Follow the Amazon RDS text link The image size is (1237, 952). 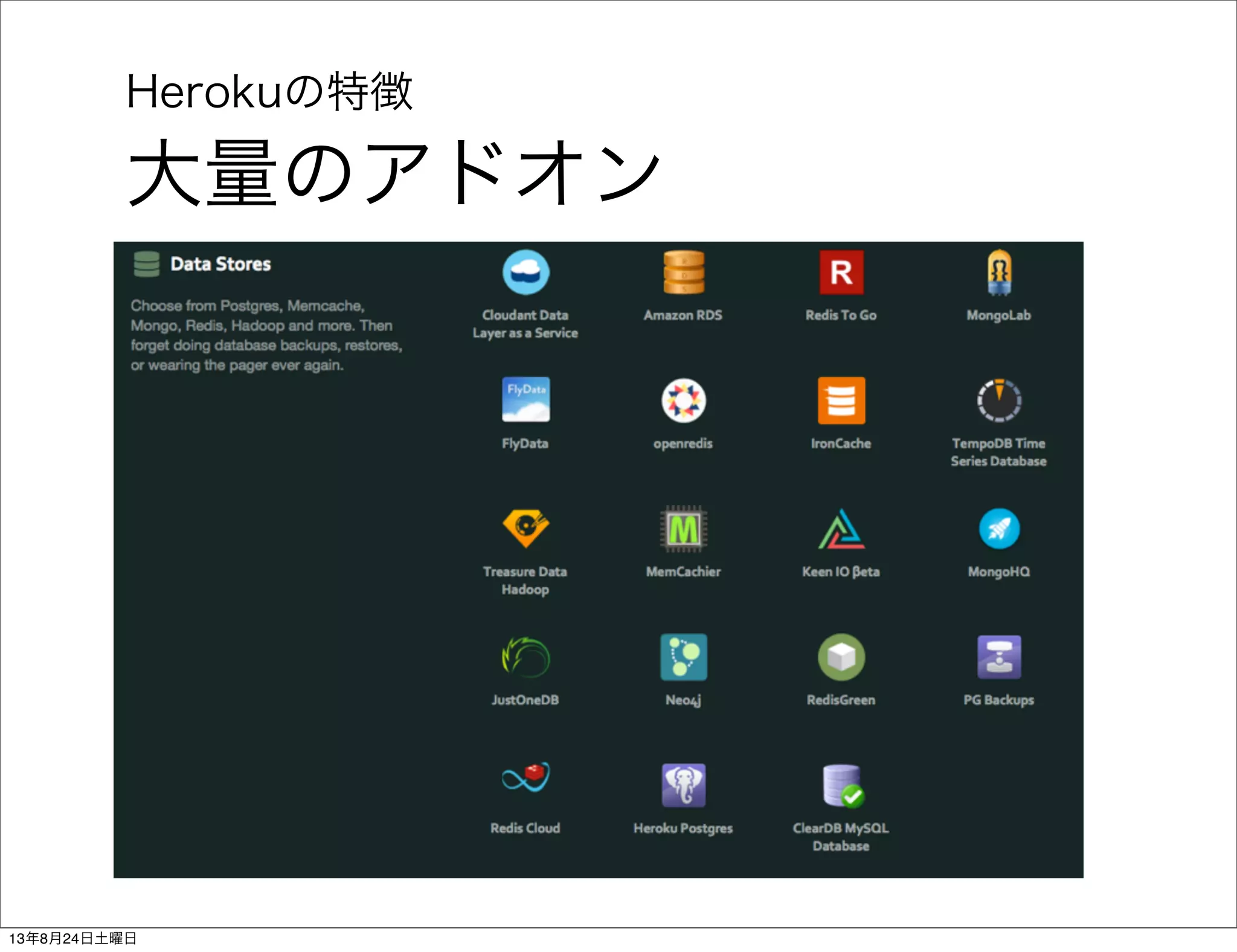(683, 315)
